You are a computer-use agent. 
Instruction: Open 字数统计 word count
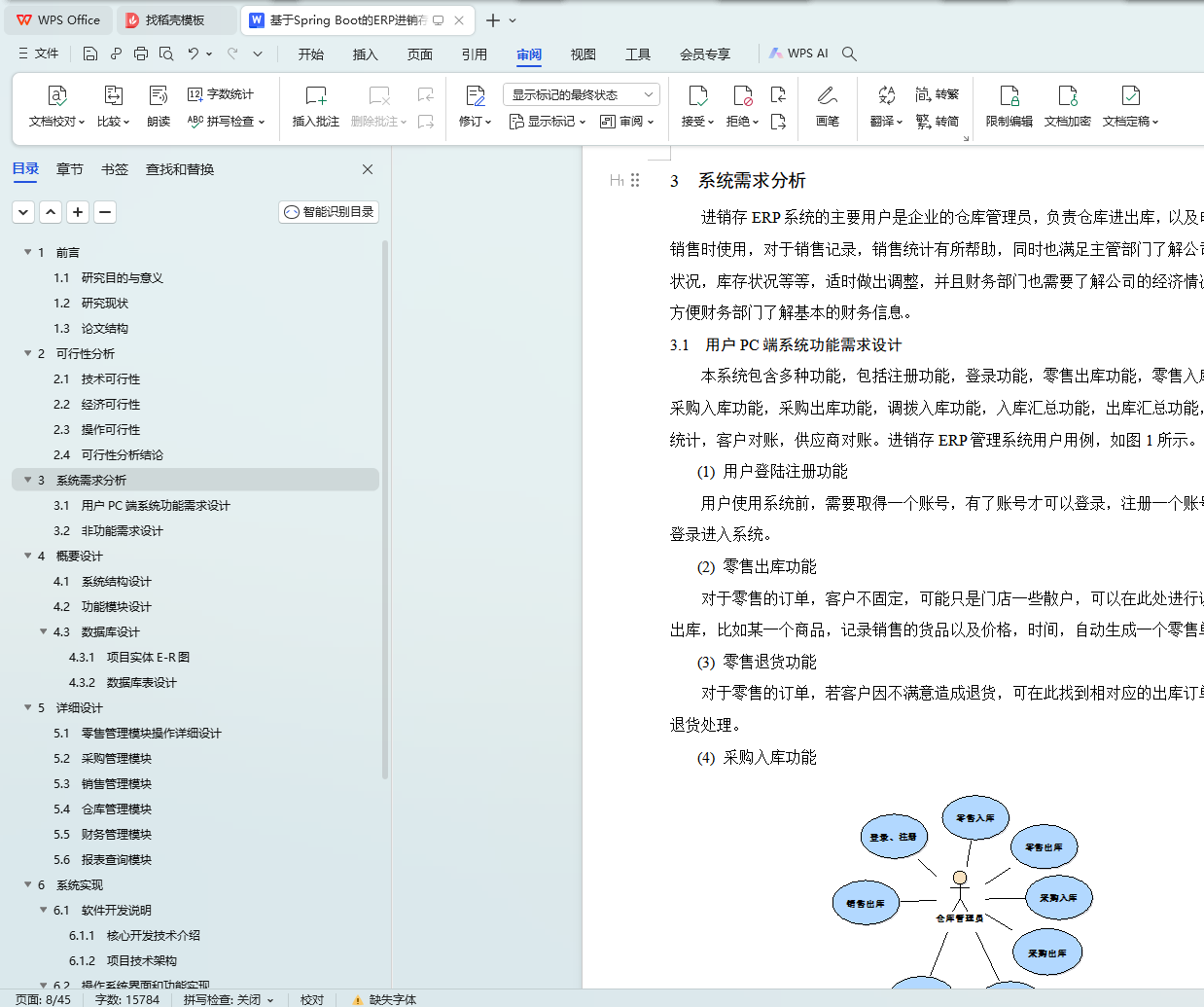click(221, 94)
